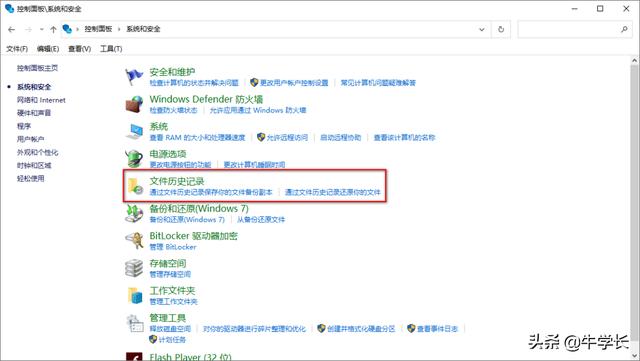
Task: Open the 存储空间 drives icon
Action: 134,268
